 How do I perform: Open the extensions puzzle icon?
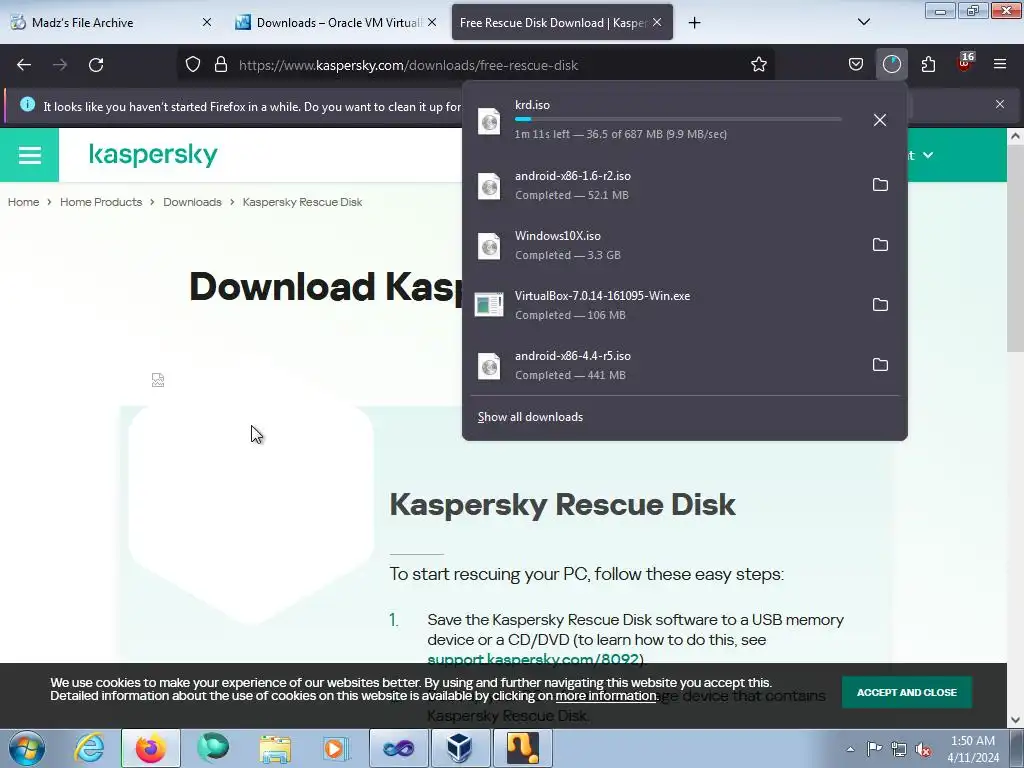[x=928, y=65]
